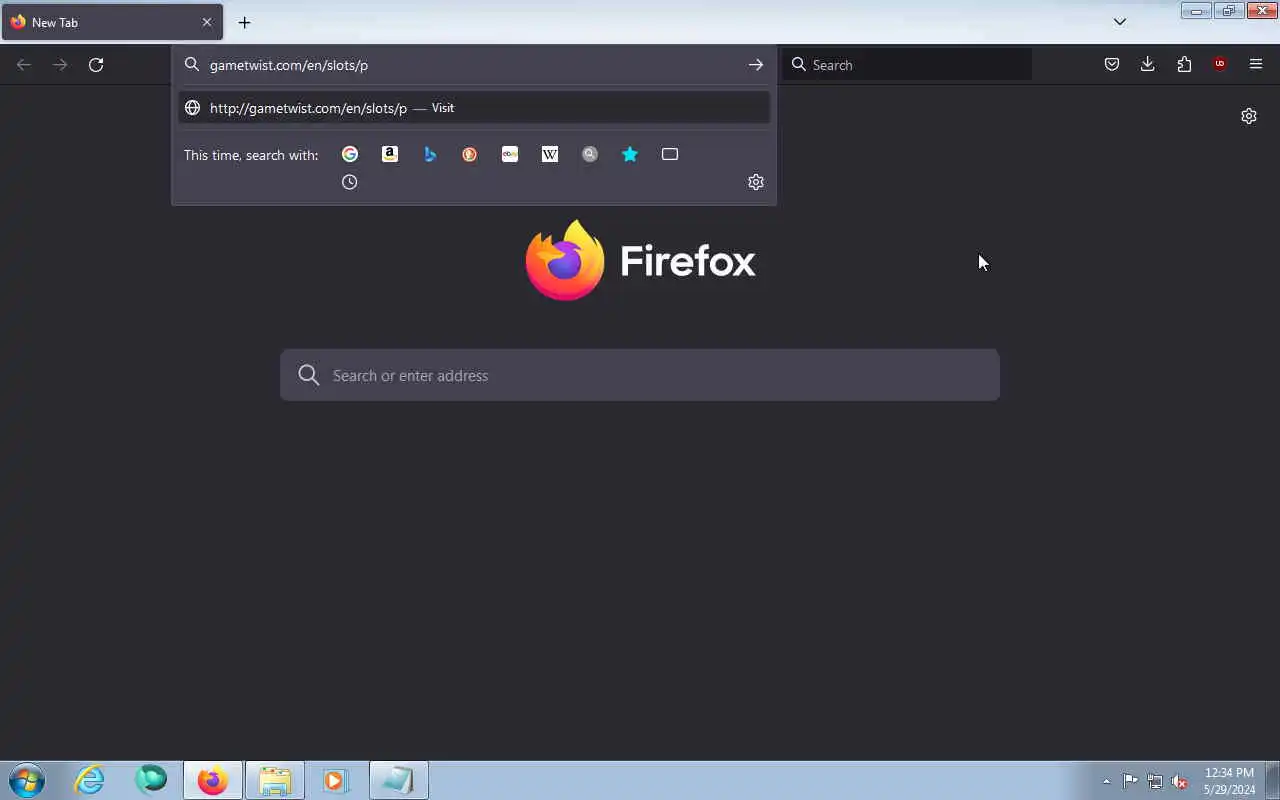
Task: Open the Windows Start menu
Action: [x=27, y=780]
